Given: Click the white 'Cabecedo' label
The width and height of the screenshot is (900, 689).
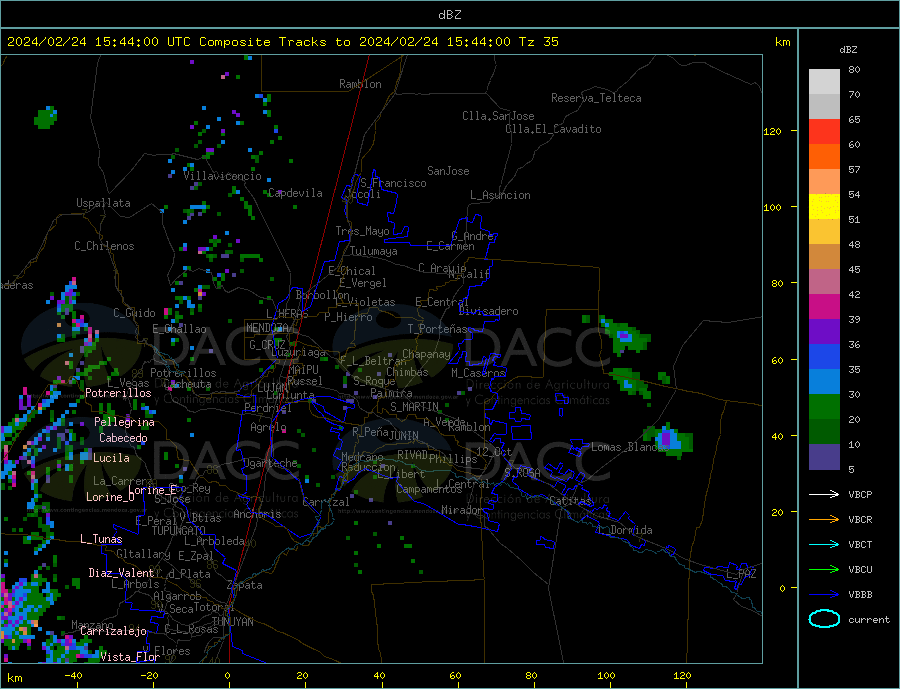Looking at the screenshot, I should tap(123, 438).
